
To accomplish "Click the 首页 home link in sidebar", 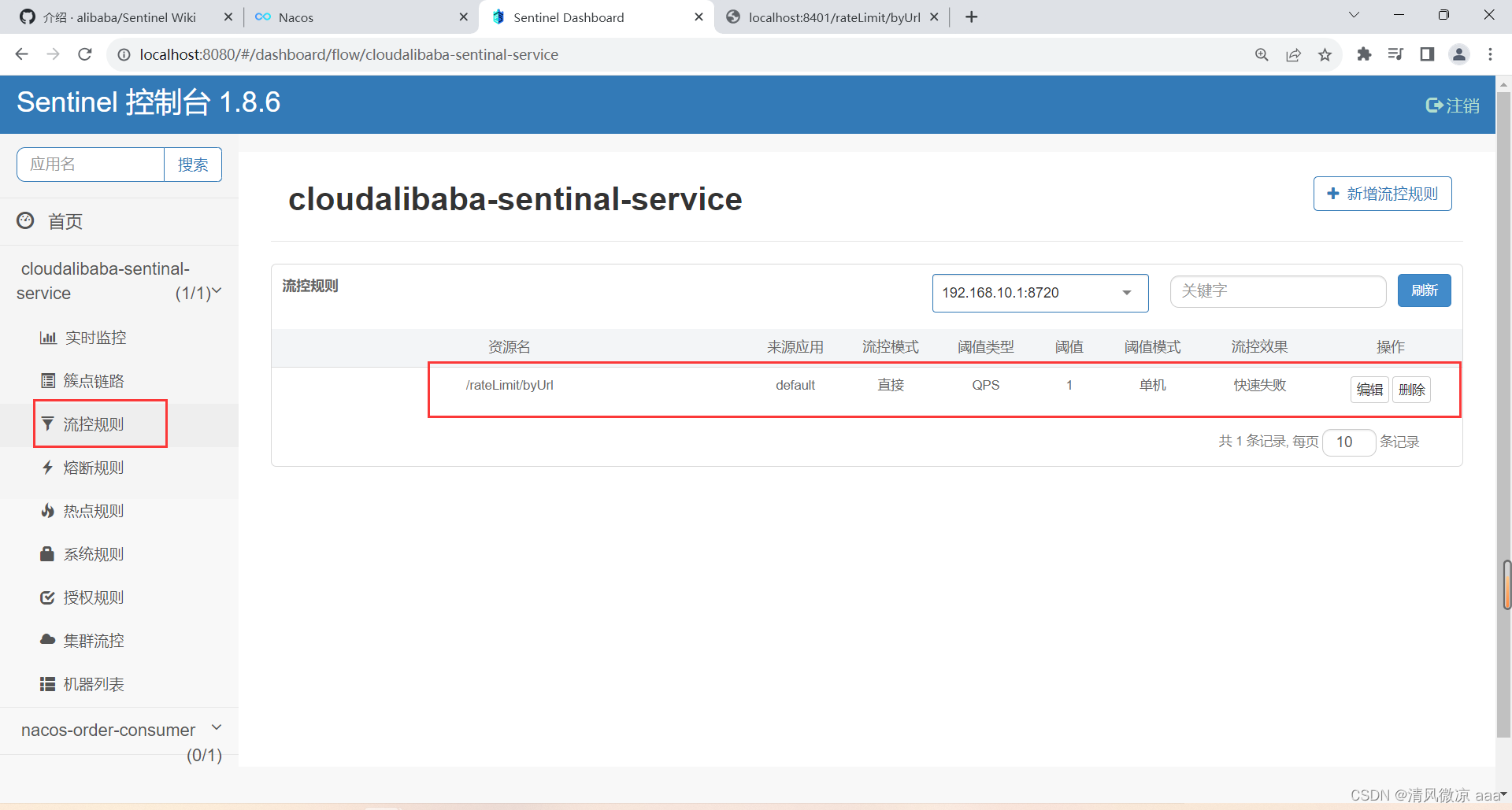I will point(65,222).
